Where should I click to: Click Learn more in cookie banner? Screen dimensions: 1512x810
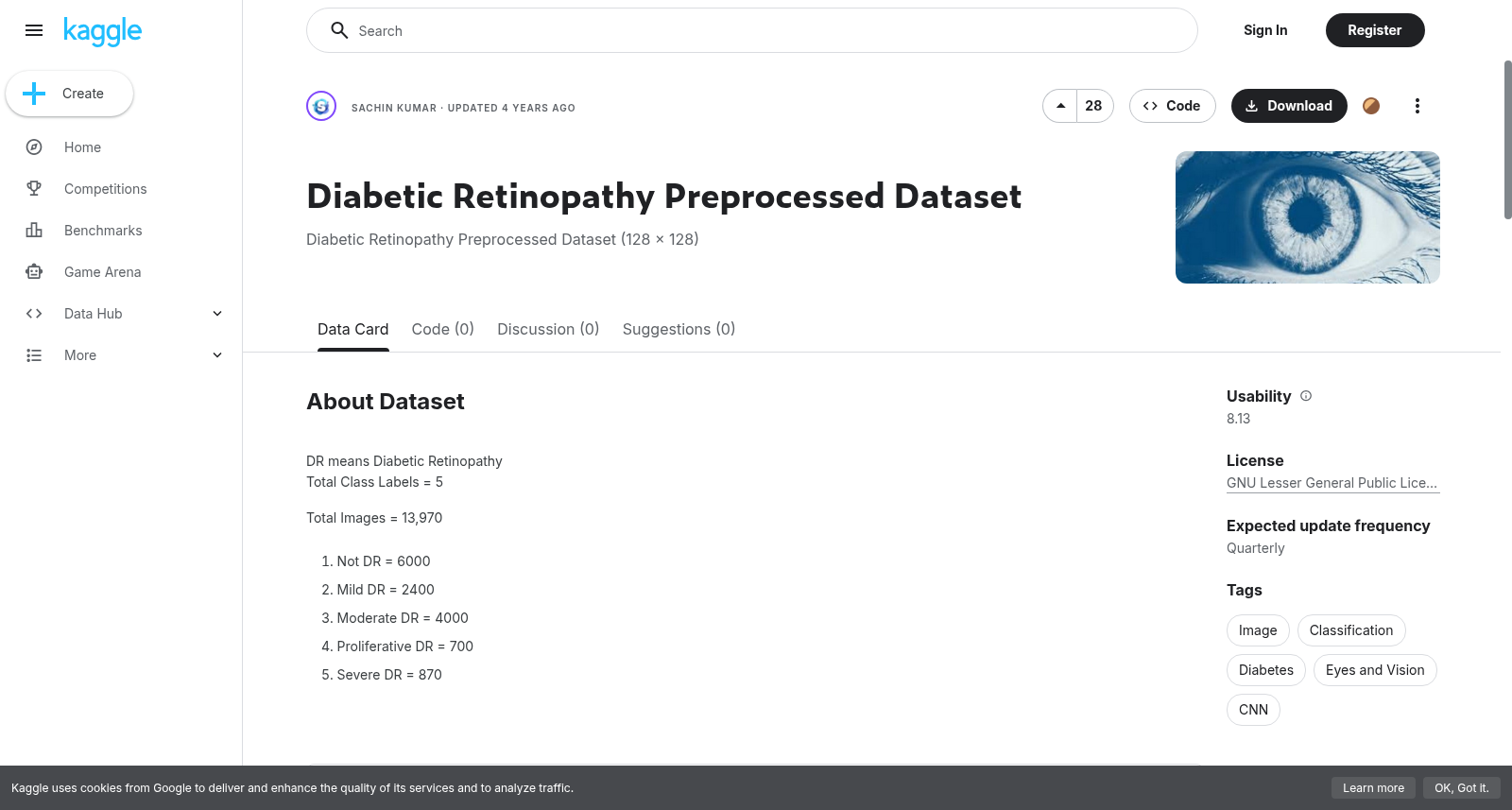1373,788
